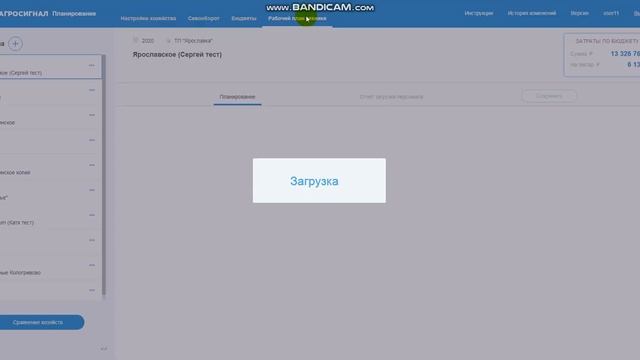The width and height of the screenshot is (640, 360).
Task: Click the ЗАТРАТЫ ПО БЮДЖЕТУ panel title
Action: pyautogui.click(x=607, y=41)
